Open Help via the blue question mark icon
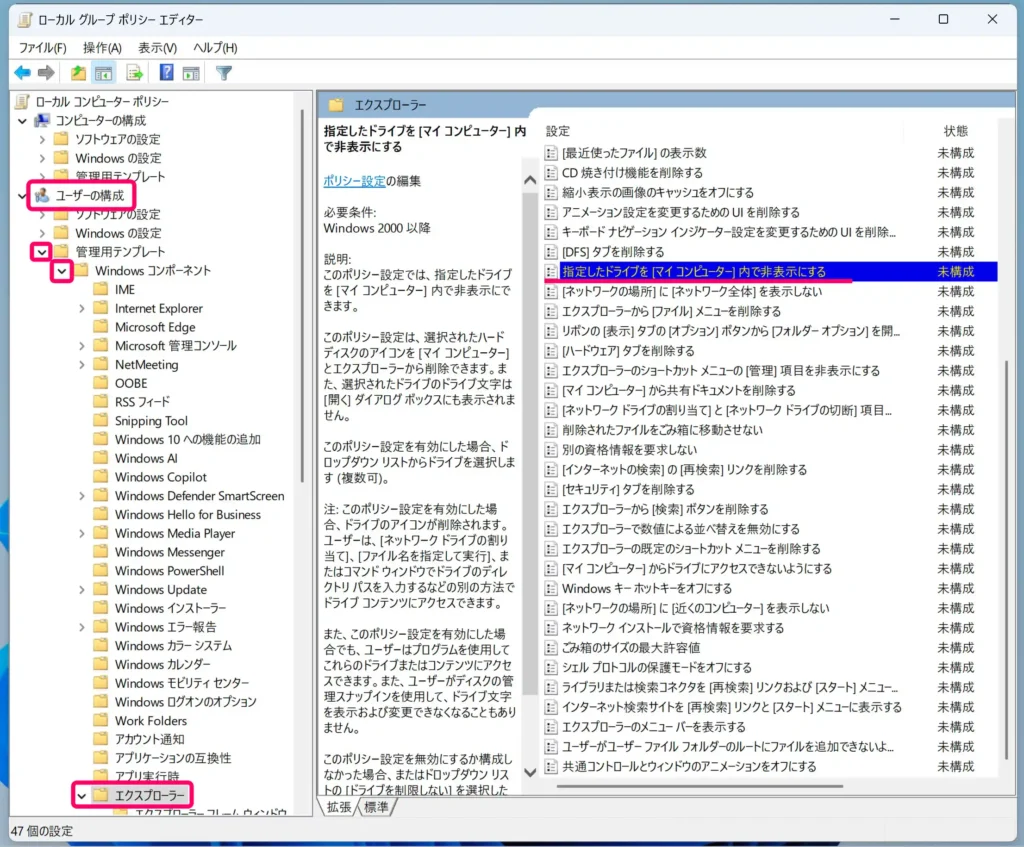The width and height of the screenshot is (1024, 847). point(166,73)
